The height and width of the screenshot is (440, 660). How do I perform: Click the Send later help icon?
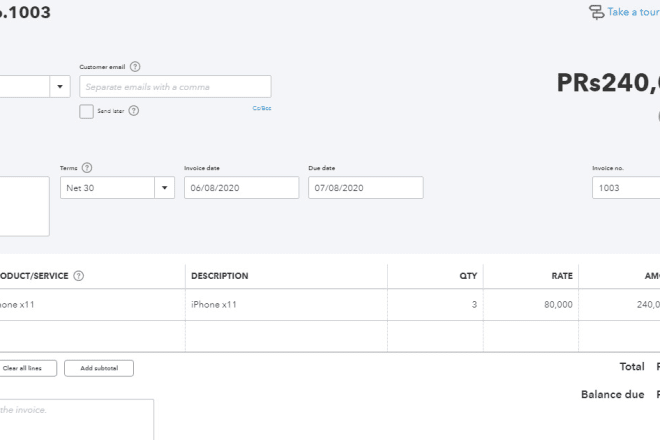pyautogui.click(x=133, y=111)
